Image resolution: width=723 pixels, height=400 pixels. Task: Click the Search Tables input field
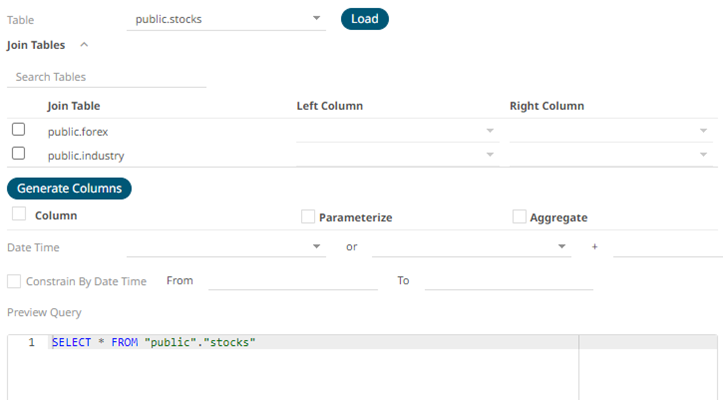coord(106,77)
